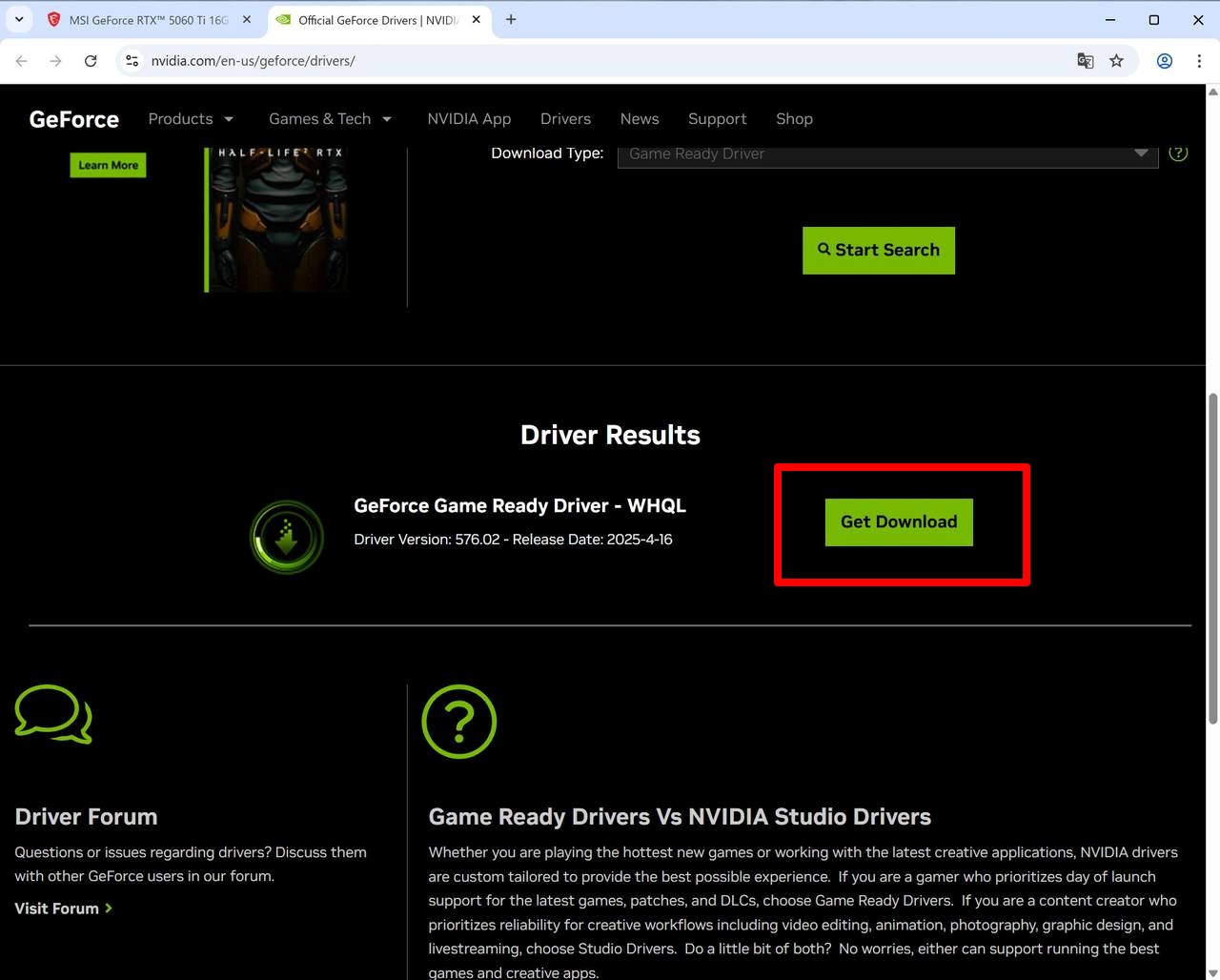Open the Drivers nav item
This screenshot has height=980, width=1220.
click(565, 119)
